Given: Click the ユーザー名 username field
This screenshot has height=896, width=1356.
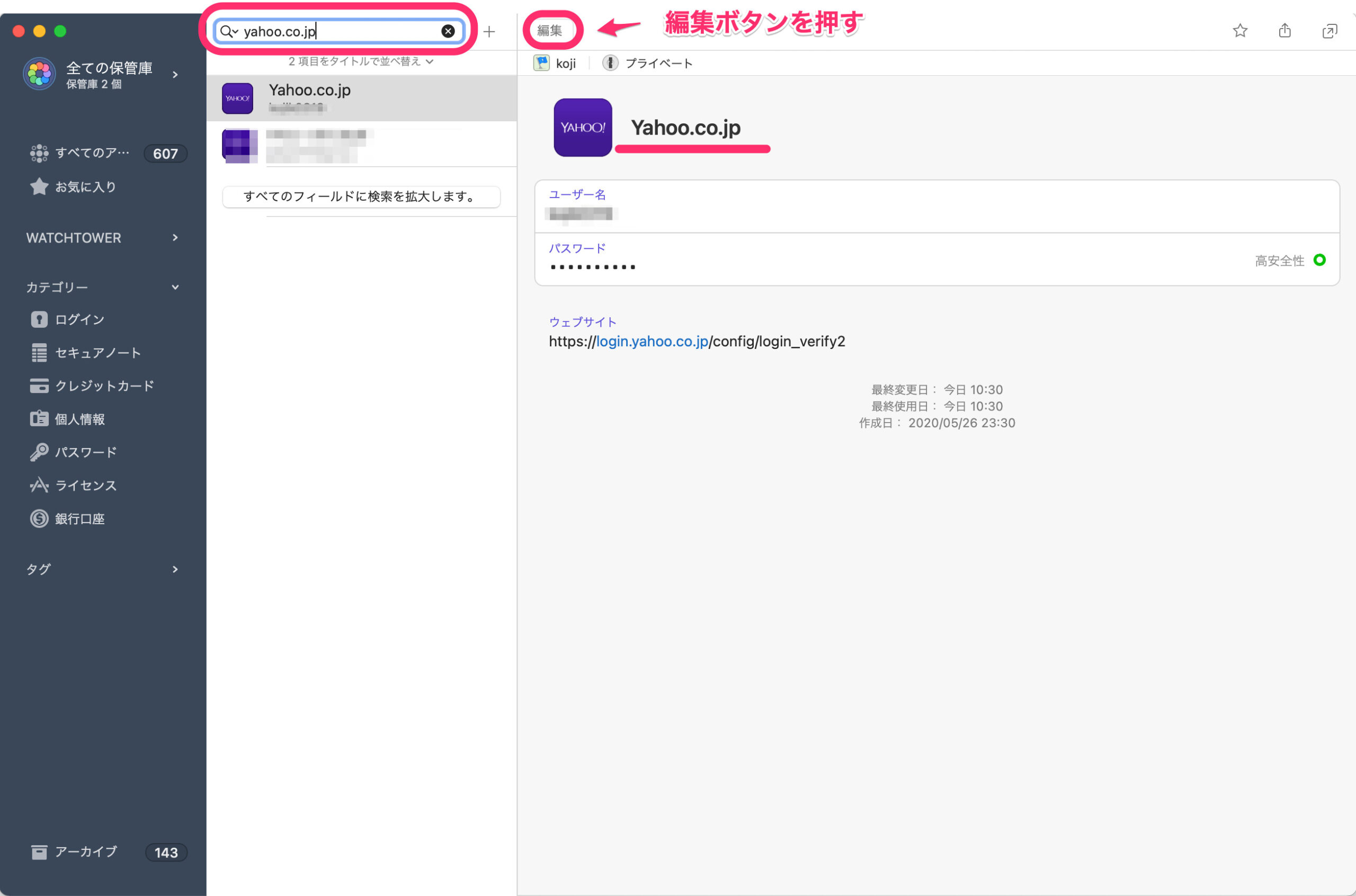Looking at the screenshot, I should [x=937, y=207].
